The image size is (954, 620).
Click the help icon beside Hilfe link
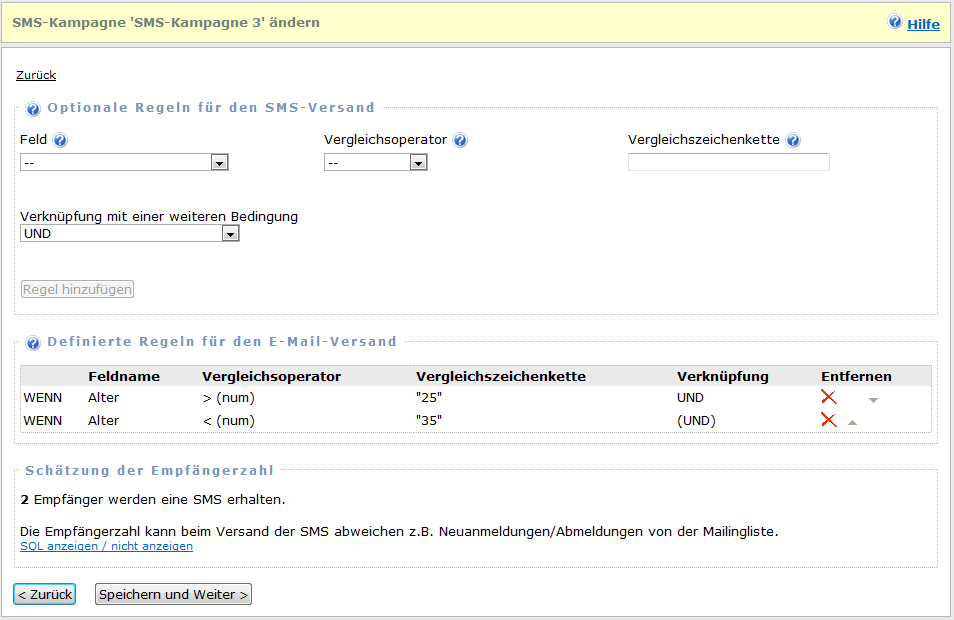(895, 22)
